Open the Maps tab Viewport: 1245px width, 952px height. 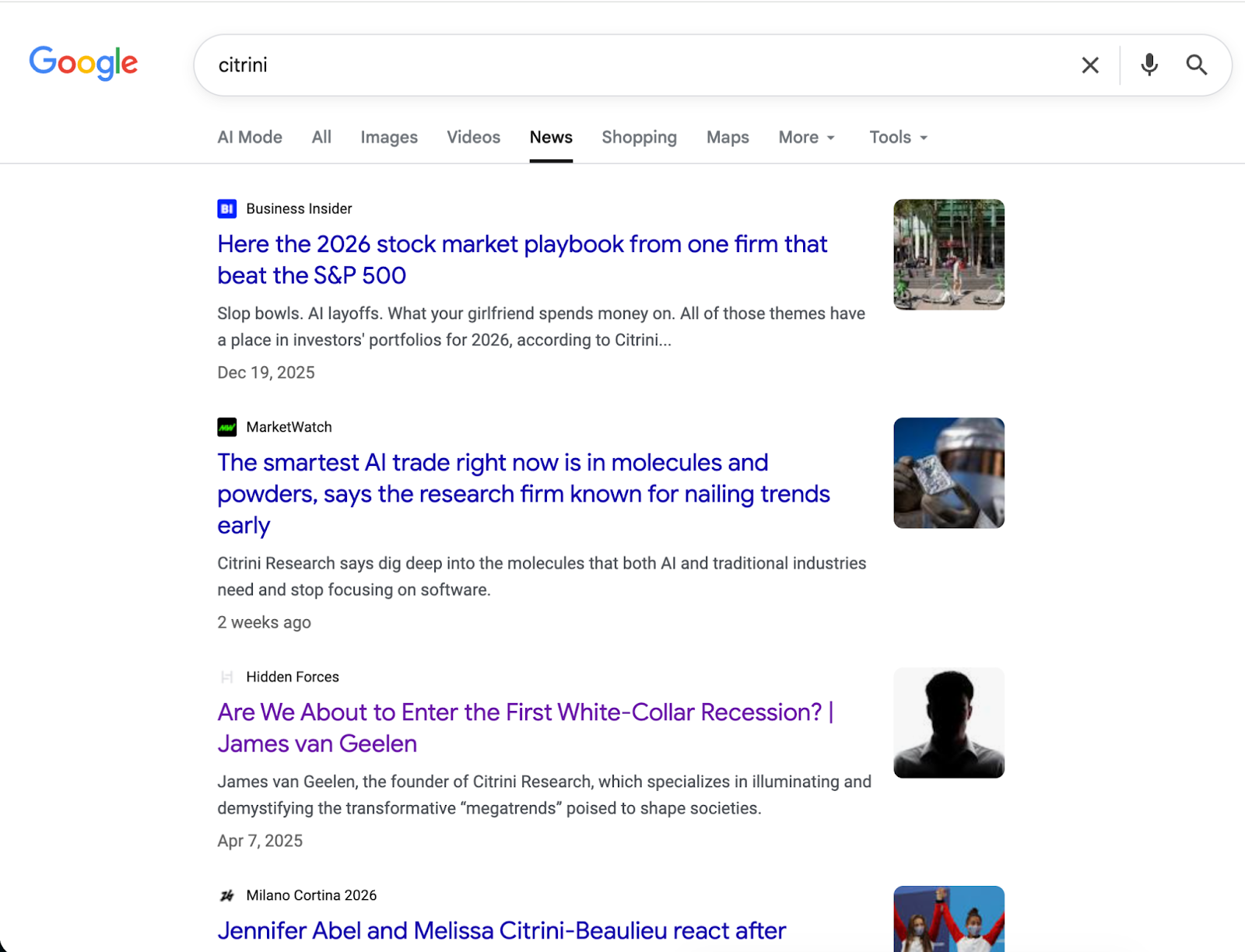tap(728, 138)
